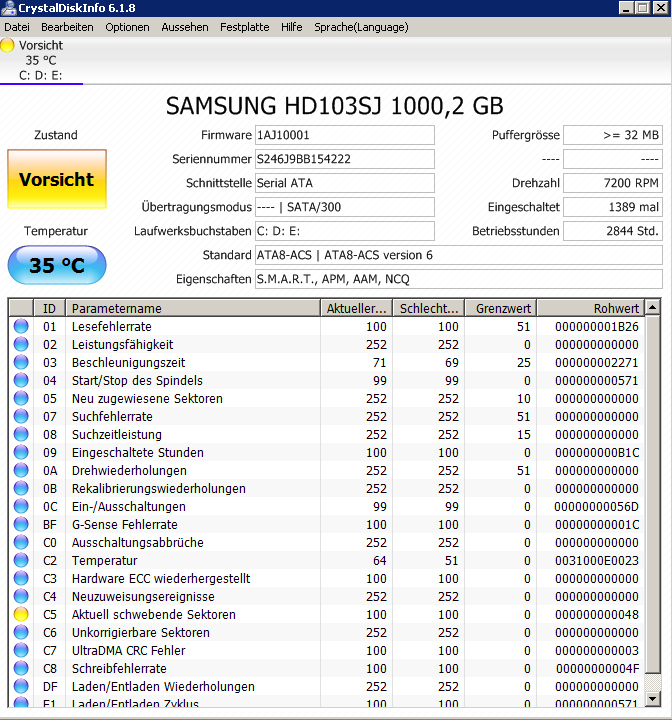This screenshot has height=720, width=672.
Task: Click the ID column header
Action: point(50,308)
